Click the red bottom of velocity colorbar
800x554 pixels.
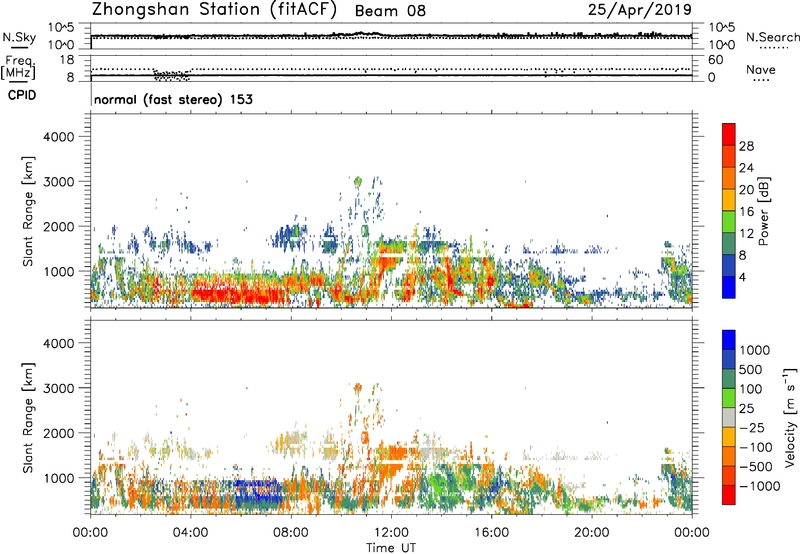click(729, 495)
